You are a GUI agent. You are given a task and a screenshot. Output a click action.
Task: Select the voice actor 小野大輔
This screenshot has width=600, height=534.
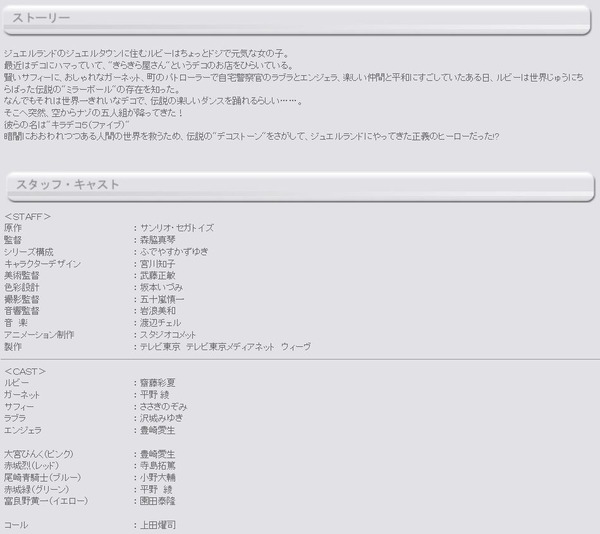coord(158,477)
